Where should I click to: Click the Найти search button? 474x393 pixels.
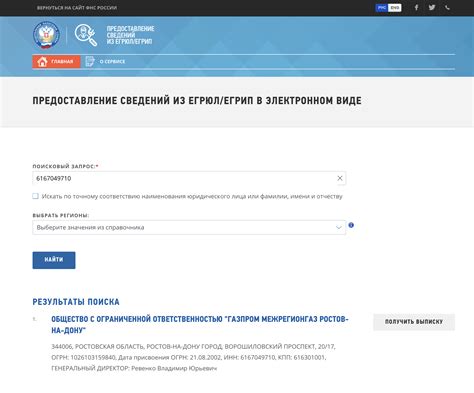click(54, 260)
